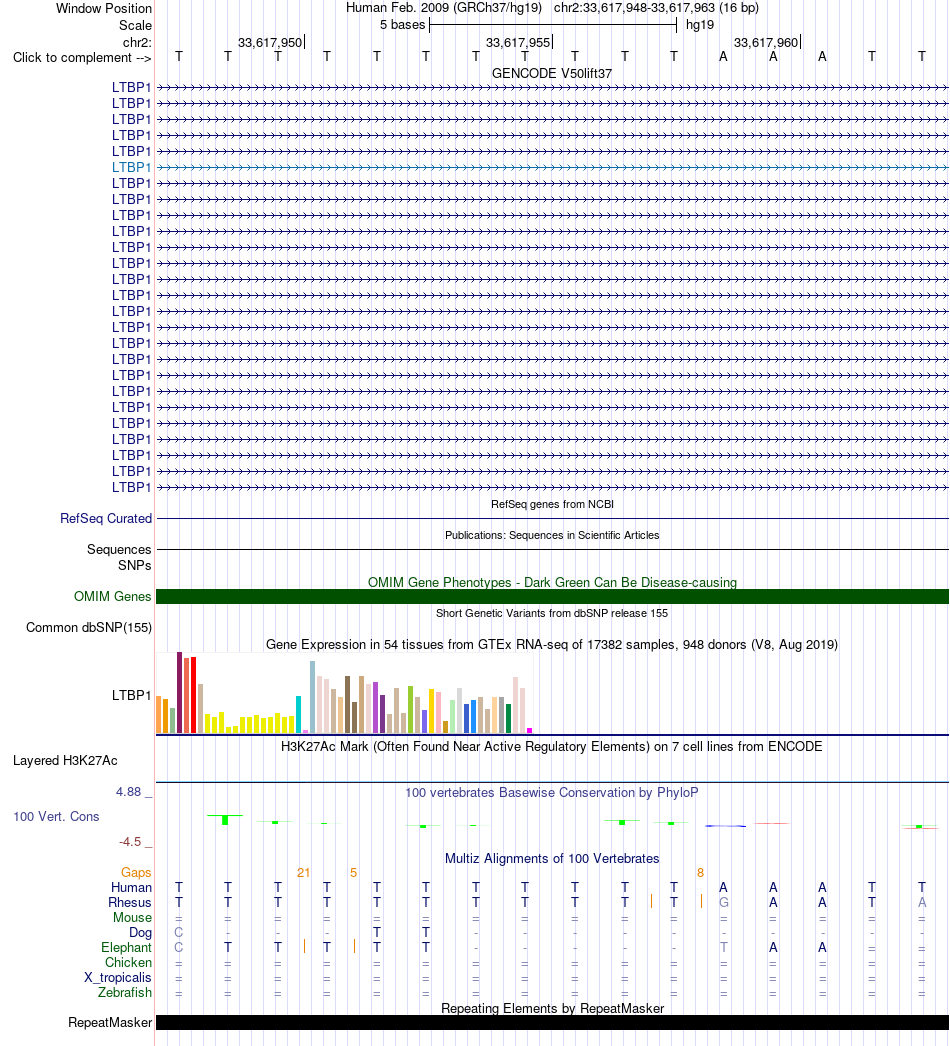
Task: Open the OMIM Gene Phenotypes track title
Action: tap(552, 582)
